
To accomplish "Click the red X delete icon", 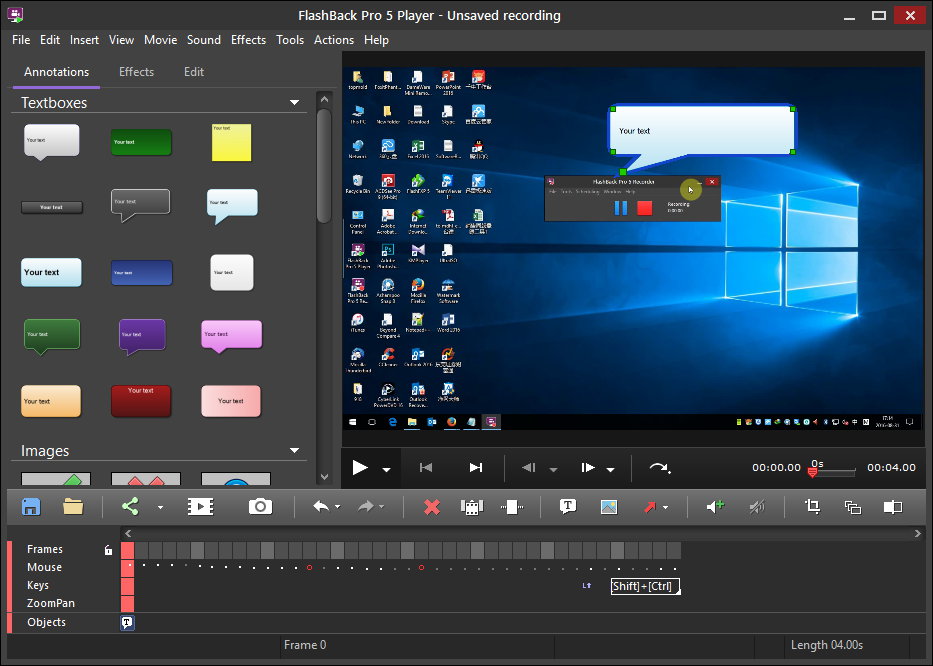I will (432, 507).
